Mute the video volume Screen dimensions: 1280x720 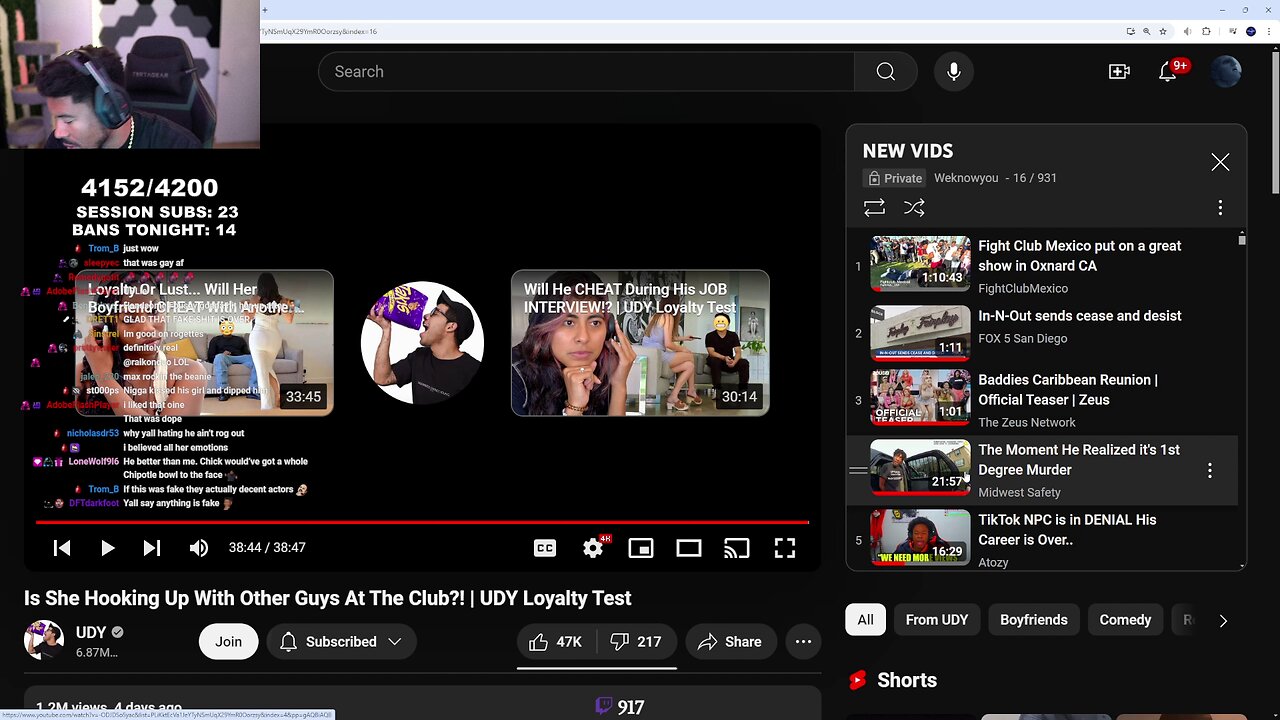click(x=199, y=548)
